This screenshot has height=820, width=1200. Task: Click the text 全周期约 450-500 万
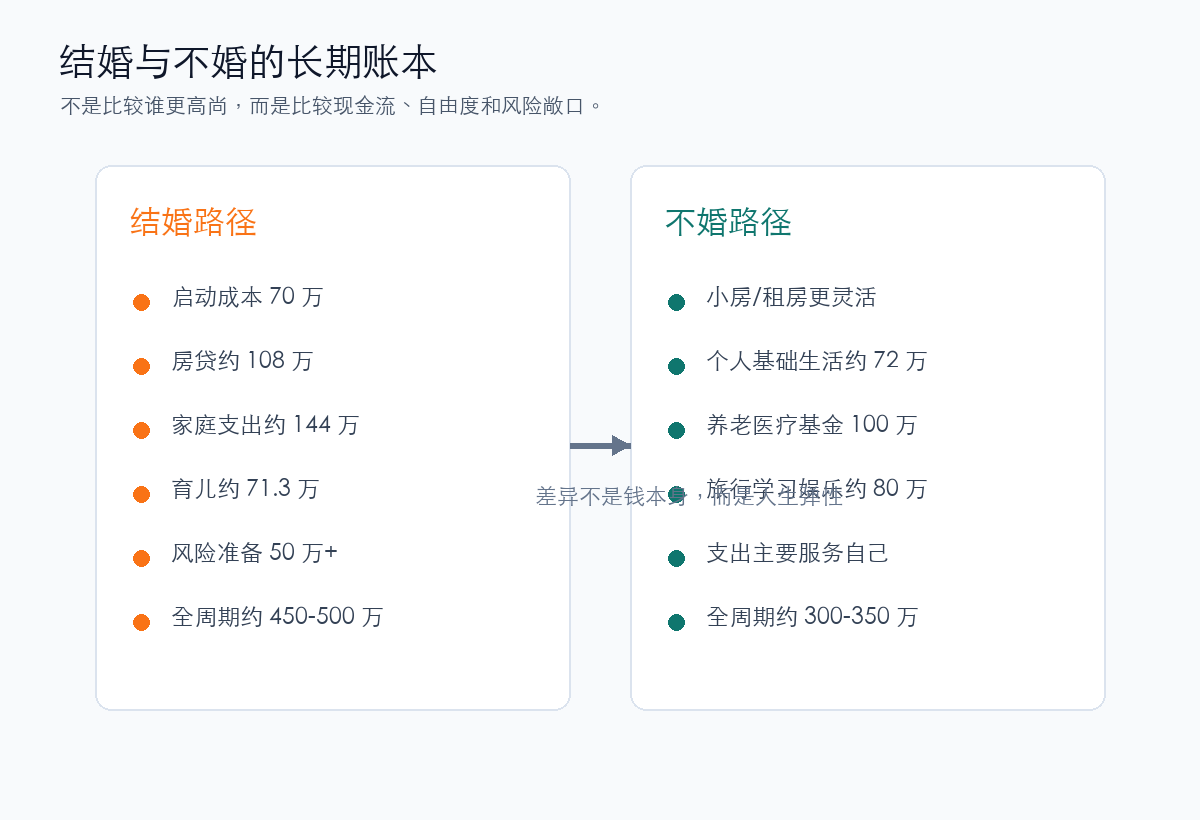coord(277,617)
